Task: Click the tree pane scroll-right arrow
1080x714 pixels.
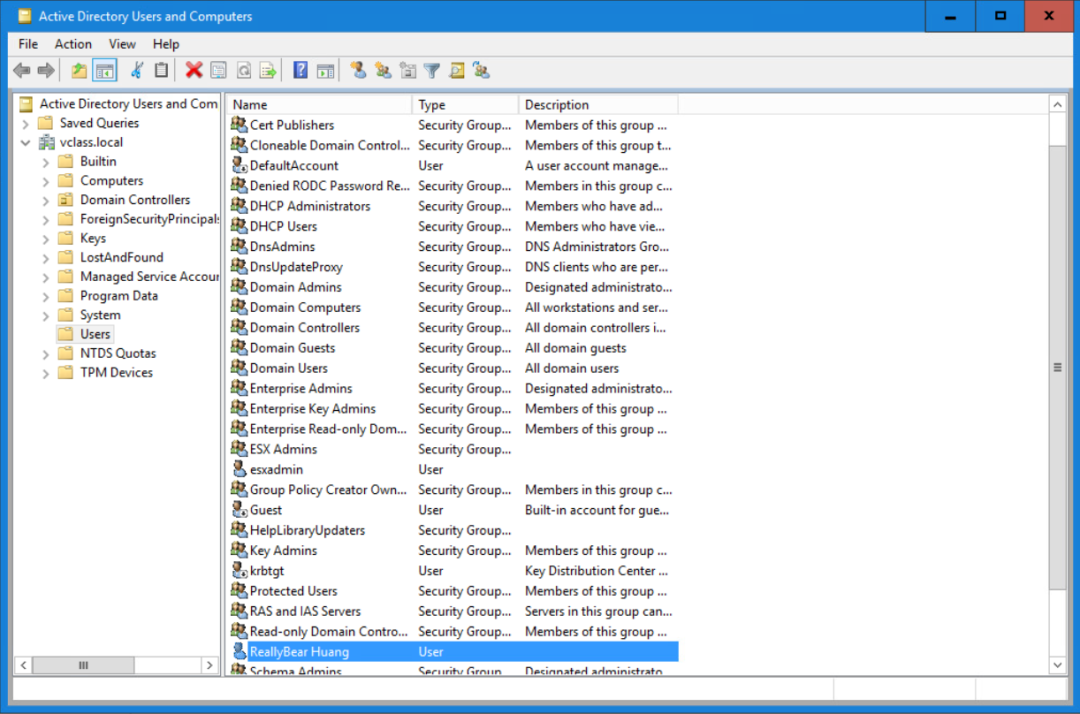Action: coord(209,665)
